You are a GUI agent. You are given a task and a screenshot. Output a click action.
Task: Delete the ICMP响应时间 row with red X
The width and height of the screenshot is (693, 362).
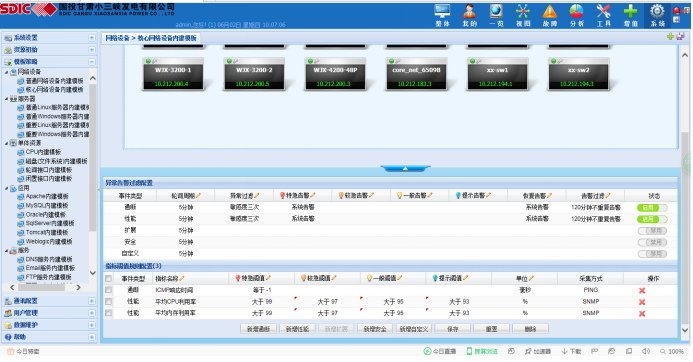click(642, 290)
